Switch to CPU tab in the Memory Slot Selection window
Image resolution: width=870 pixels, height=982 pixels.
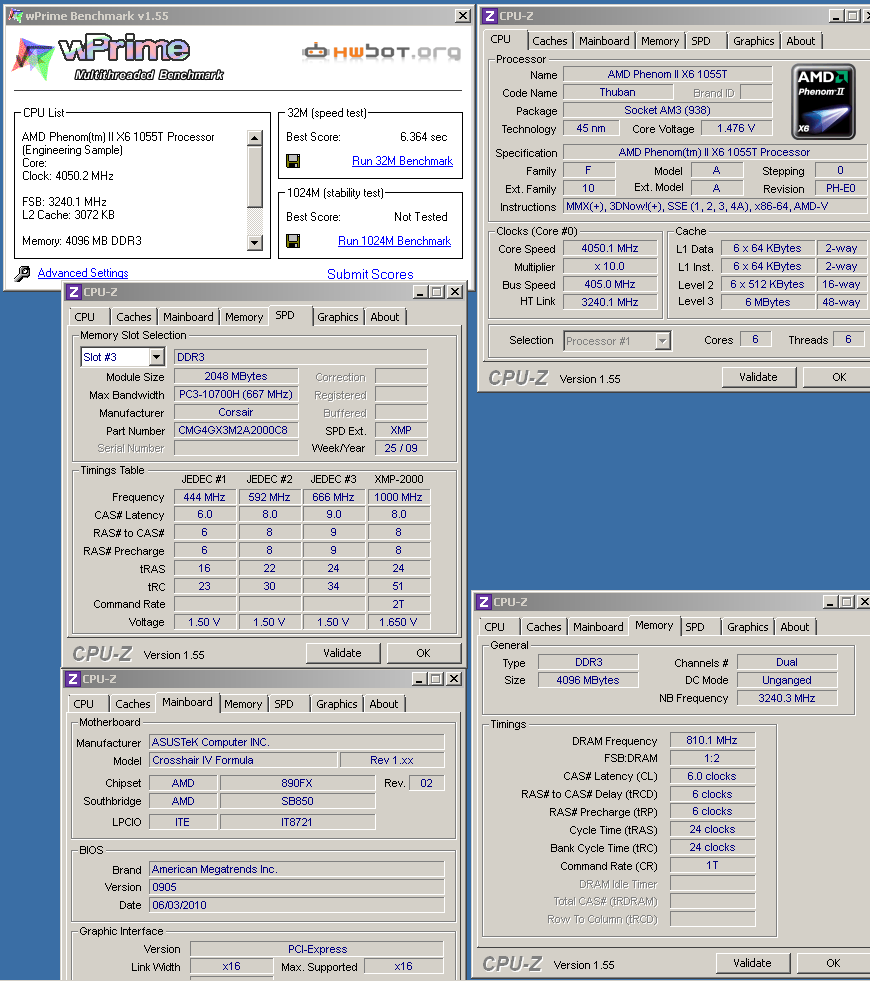pyautogui.click(x=85, y=318)
